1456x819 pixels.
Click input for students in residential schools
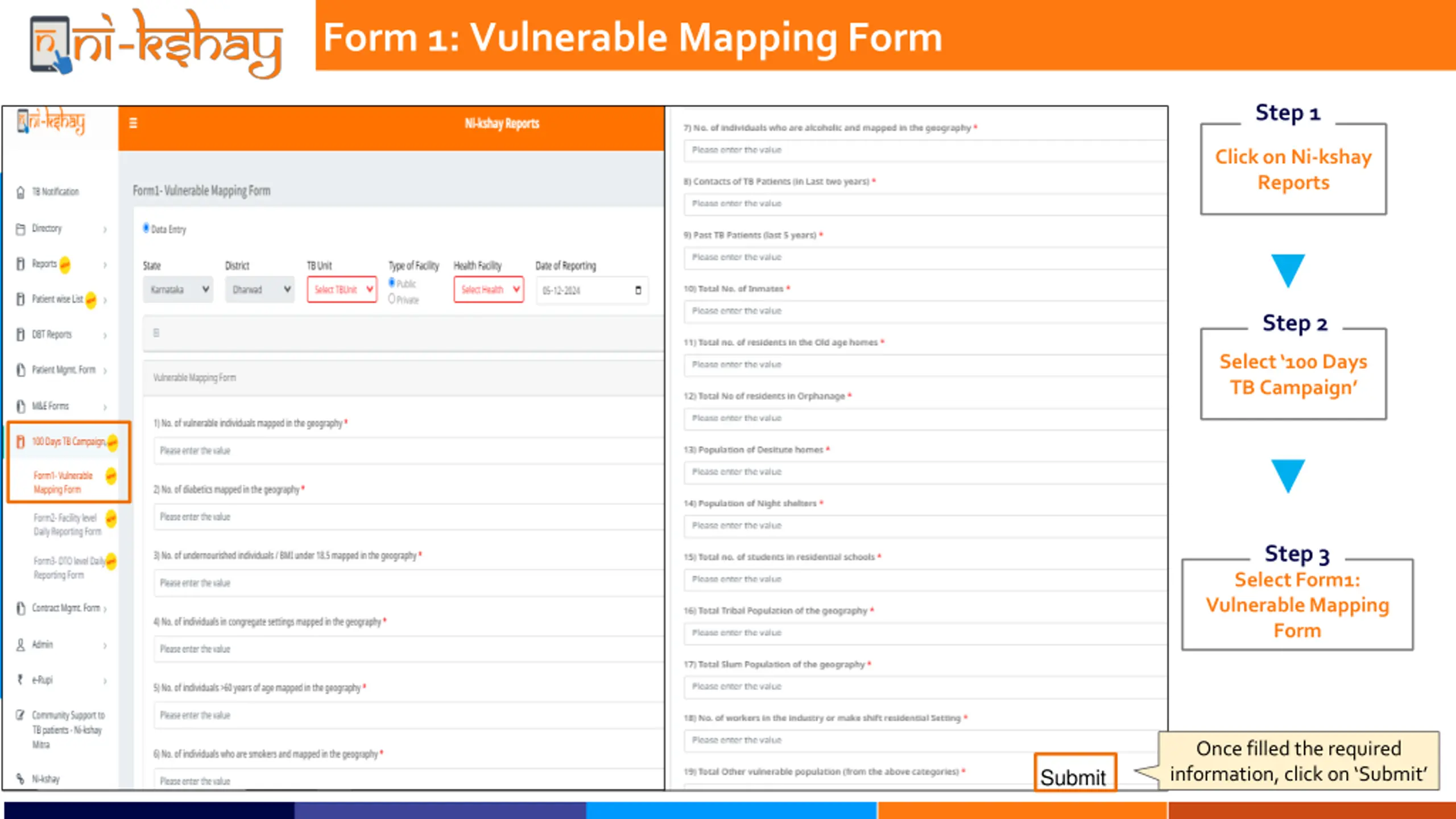925,579
